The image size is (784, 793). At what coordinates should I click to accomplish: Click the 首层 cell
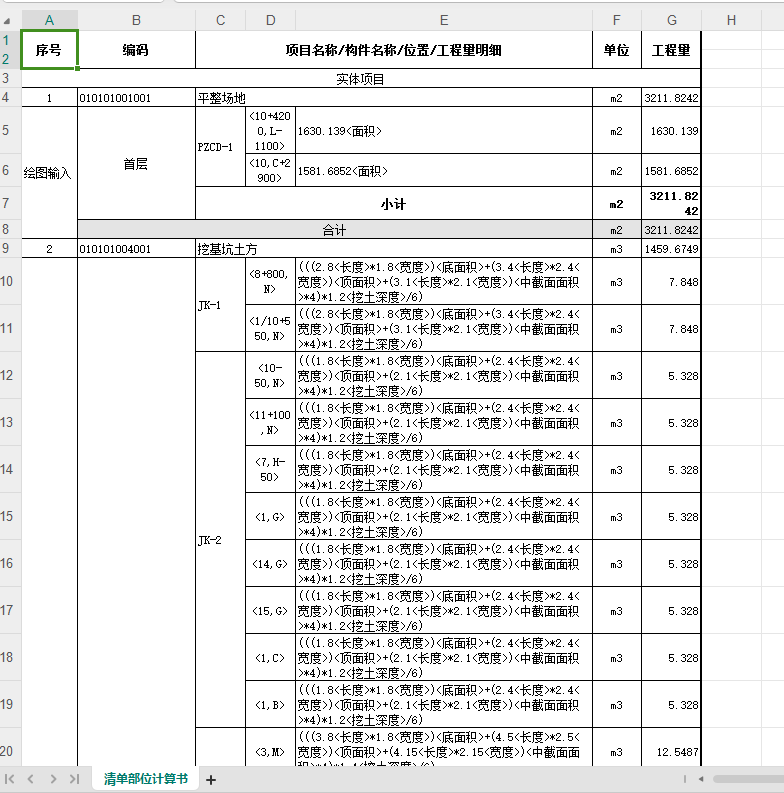click(x=136, y=163)
